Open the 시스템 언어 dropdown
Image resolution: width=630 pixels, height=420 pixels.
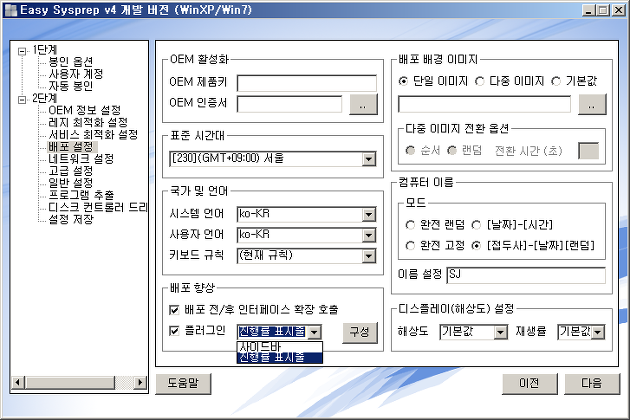(x=369, y=215)
